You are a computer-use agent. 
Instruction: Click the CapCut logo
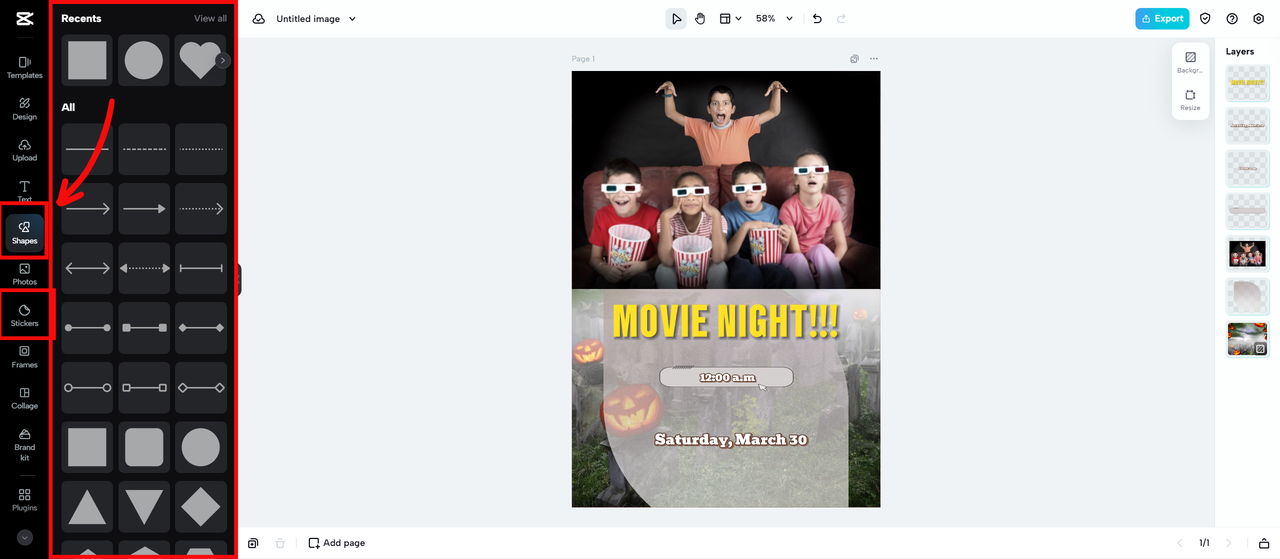pos(24,18)
